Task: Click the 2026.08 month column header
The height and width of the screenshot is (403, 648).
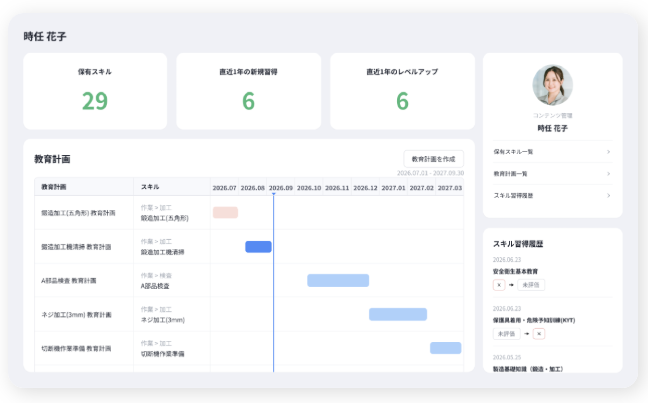Action: pyautogui.click(x=253, y=188)
